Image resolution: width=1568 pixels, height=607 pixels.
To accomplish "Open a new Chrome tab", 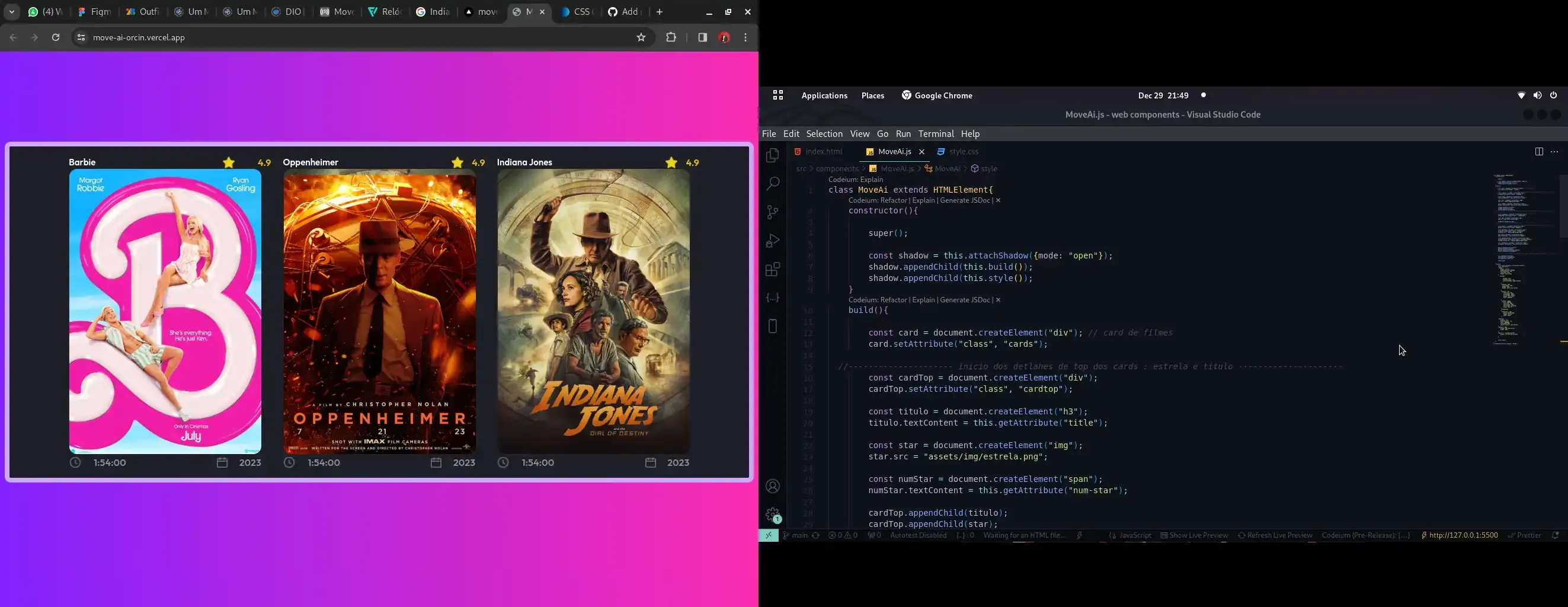I will pos(659,12).
